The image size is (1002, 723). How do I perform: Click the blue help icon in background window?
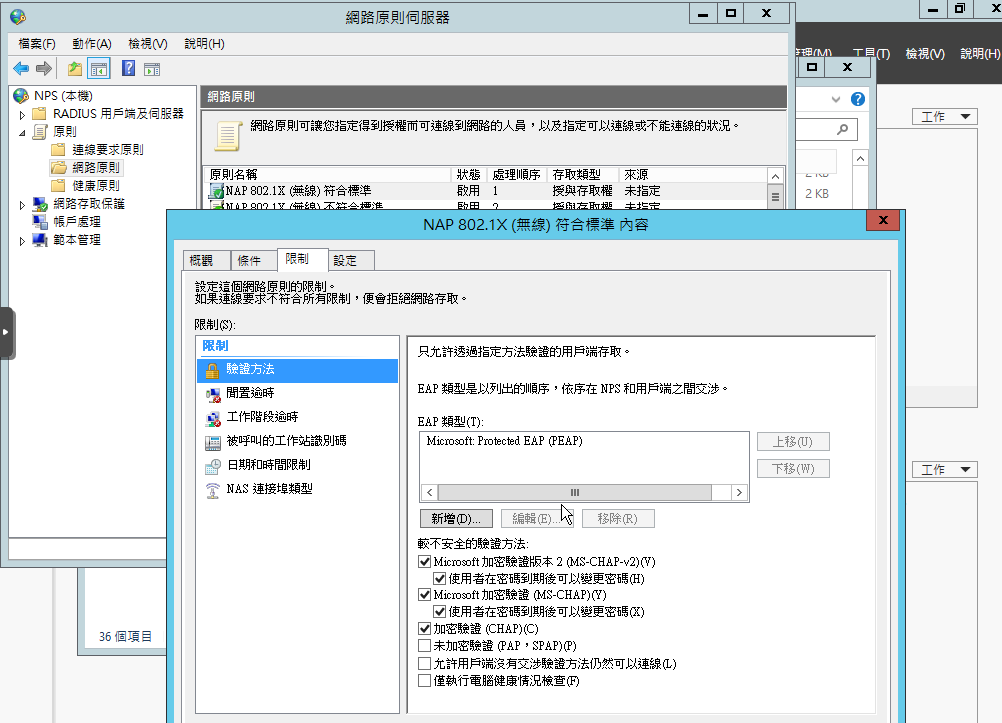point(858,99)
